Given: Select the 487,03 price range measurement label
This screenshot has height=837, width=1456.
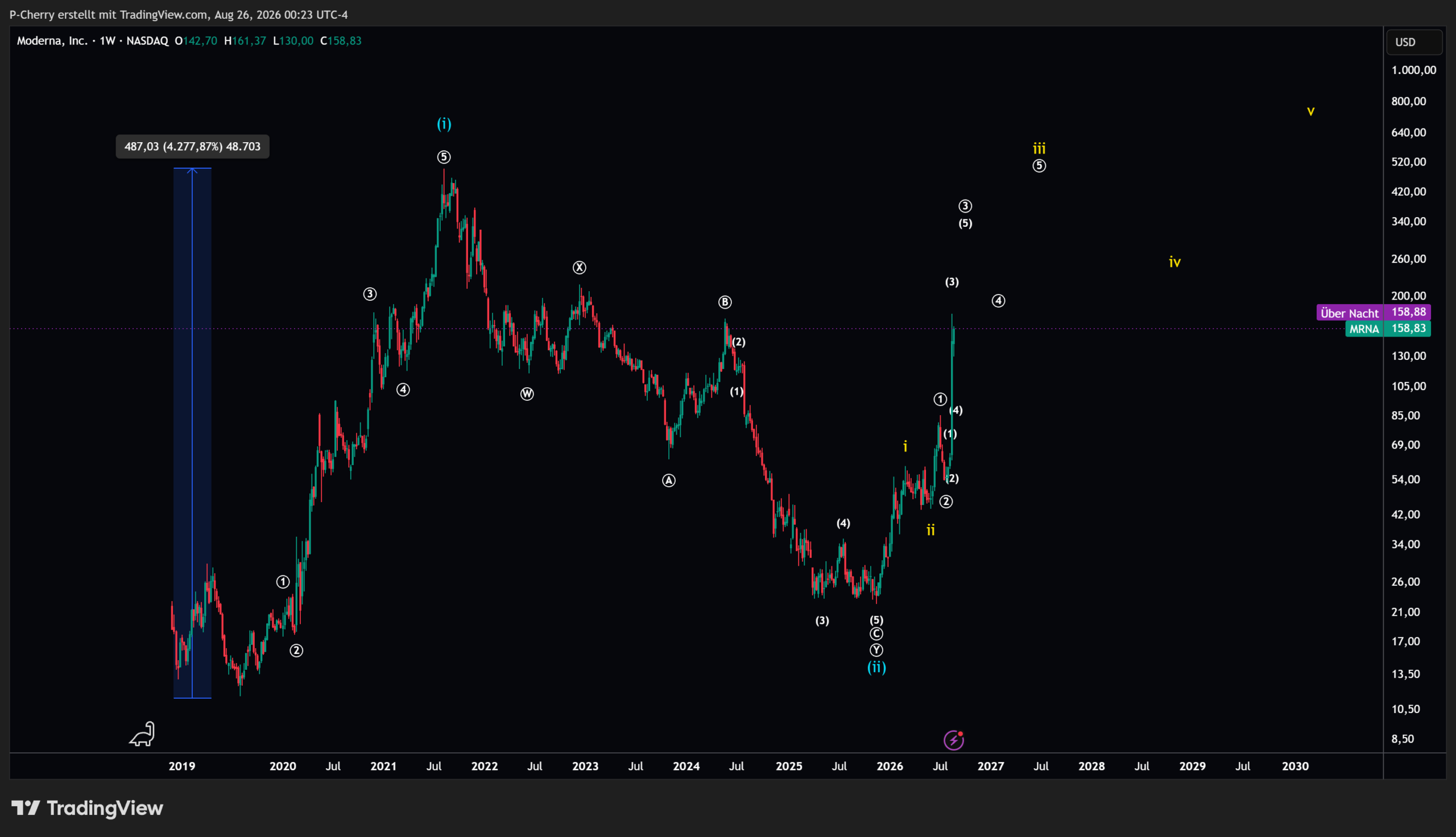Looking at the screenshot, I should pos(193,147).
